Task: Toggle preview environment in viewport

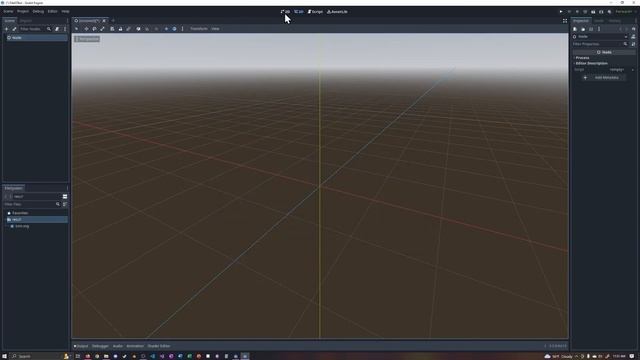Action: 174,29
